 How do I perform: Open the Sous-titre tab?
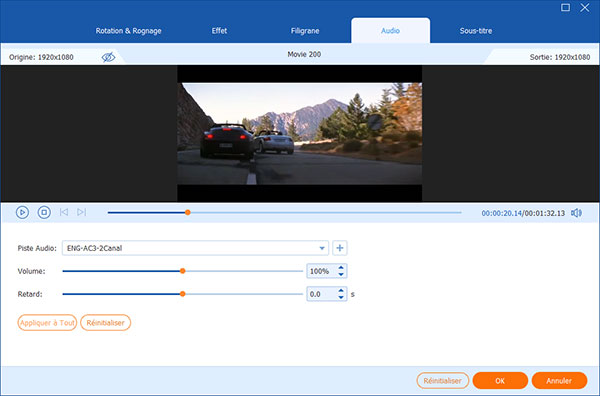476,31
